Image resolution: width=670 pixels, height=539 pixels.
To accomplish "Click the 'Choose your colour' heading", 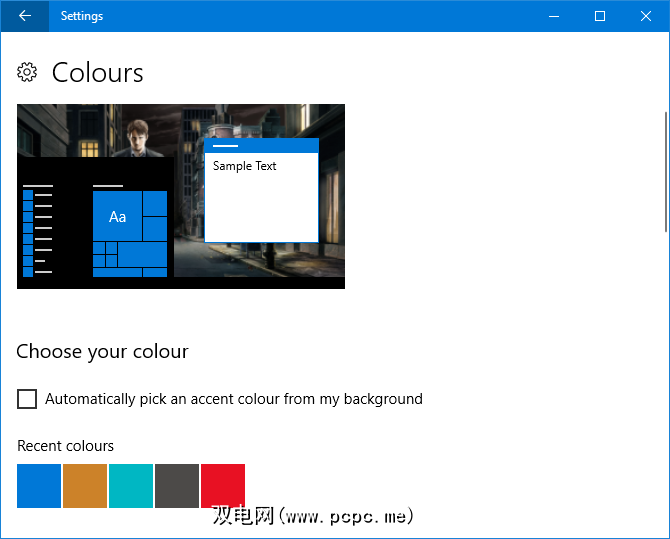I will tap(102, 352).
